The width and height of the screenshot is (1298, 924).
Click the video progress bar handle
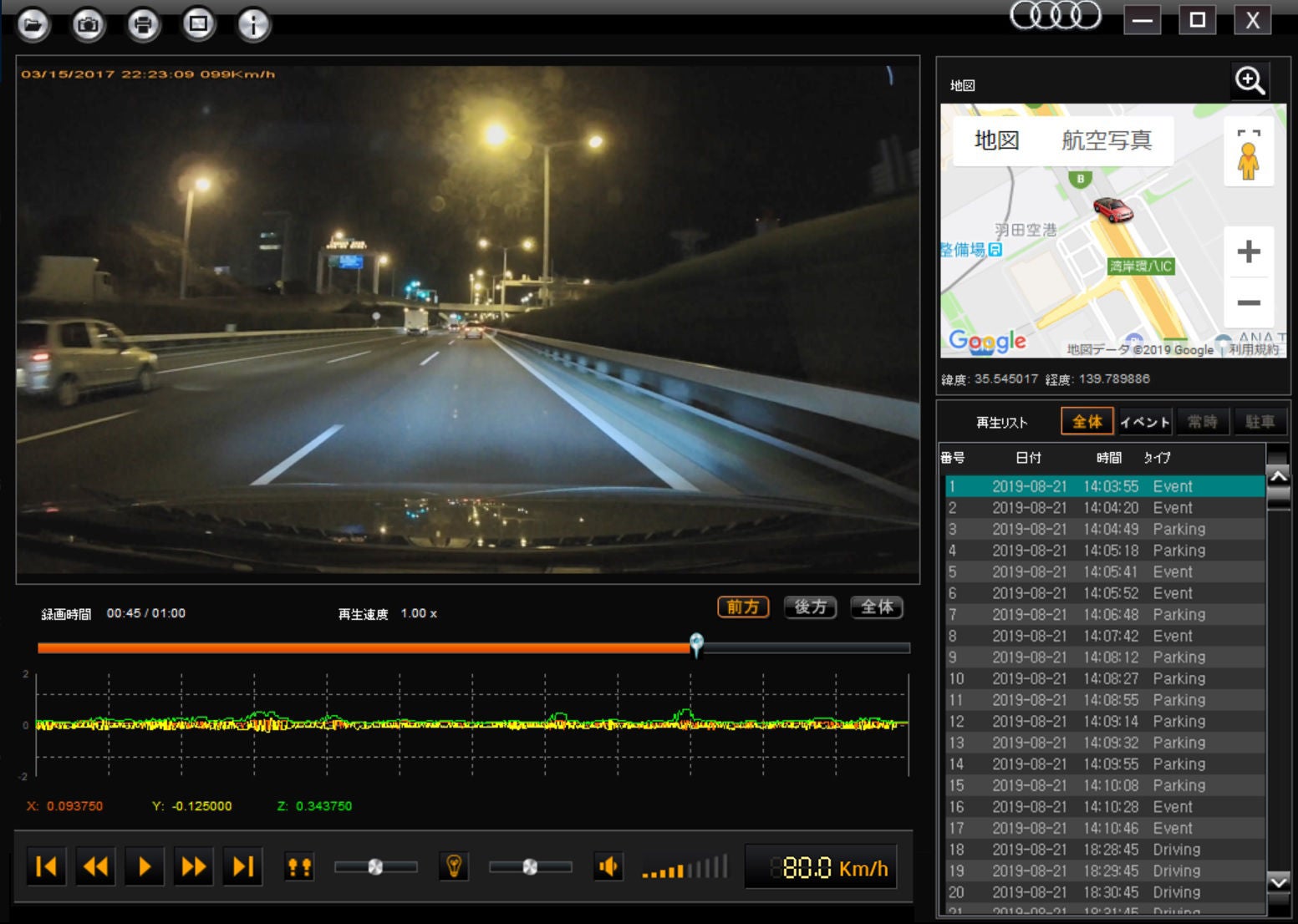pos(696,644)
